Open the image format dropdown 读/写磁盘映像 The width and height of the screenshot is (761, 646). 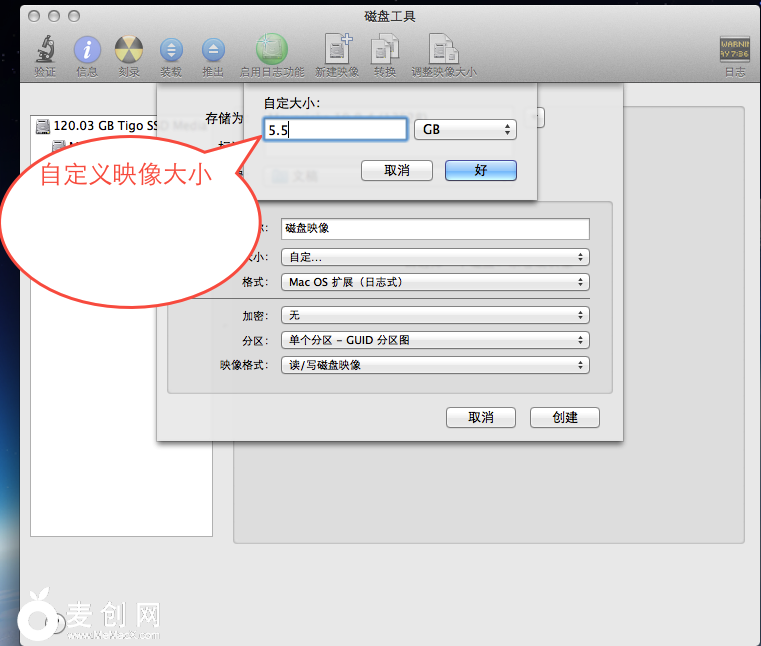435,365
